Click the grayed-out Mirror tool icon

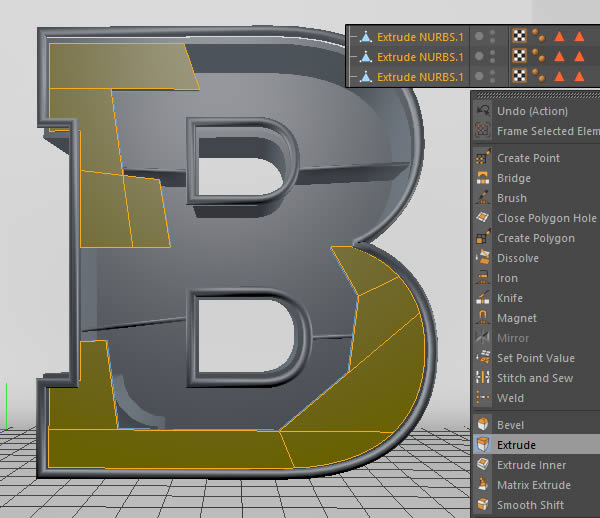click(483, 337)
